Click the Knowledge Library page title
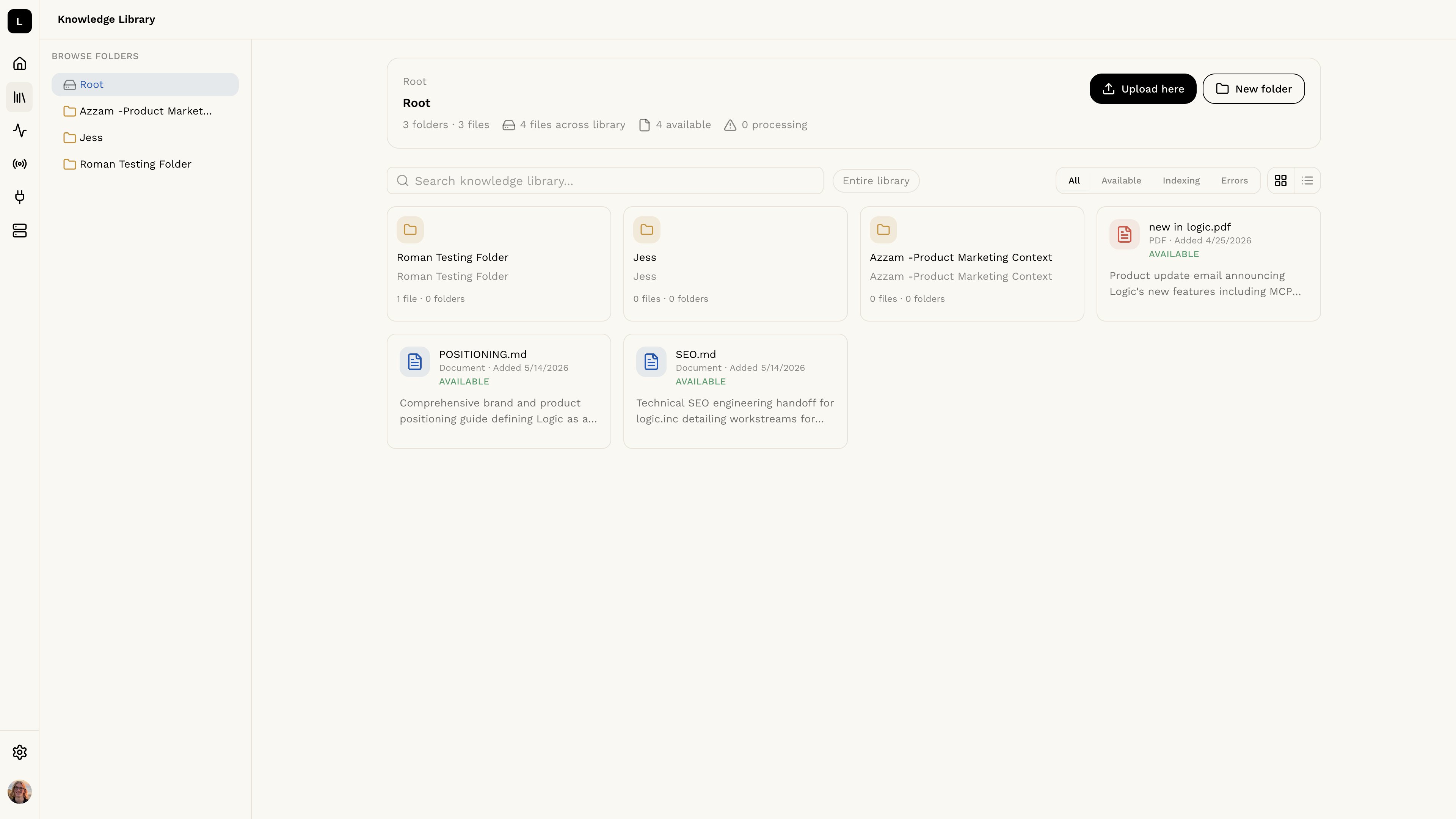 [106, 19]
